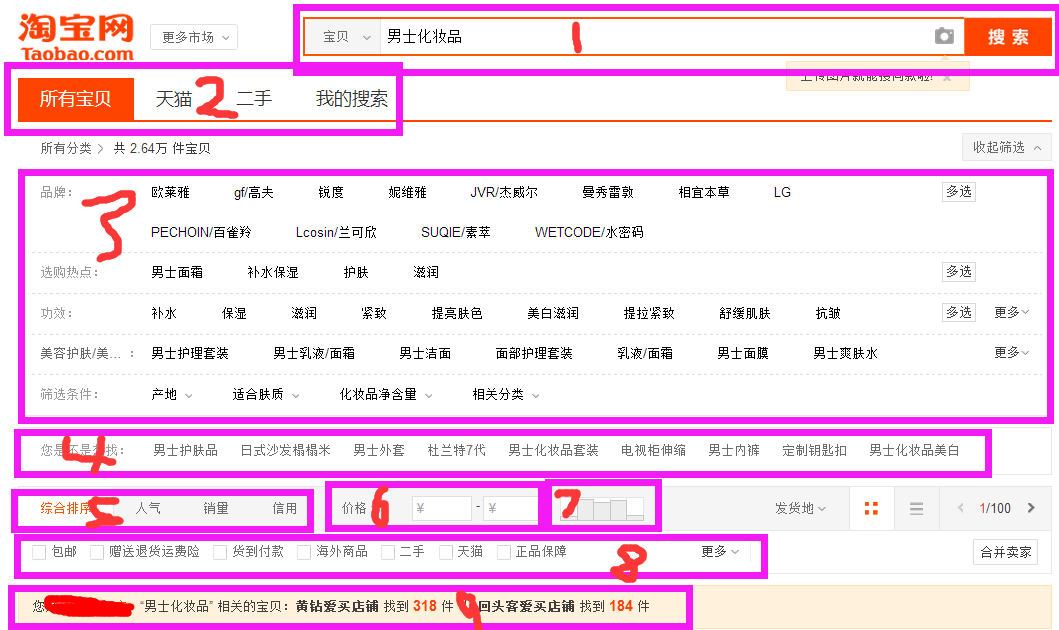Filter by 补水保湿 hot topic
This screenshot has height=630, width=1059.
coord(273,272)
